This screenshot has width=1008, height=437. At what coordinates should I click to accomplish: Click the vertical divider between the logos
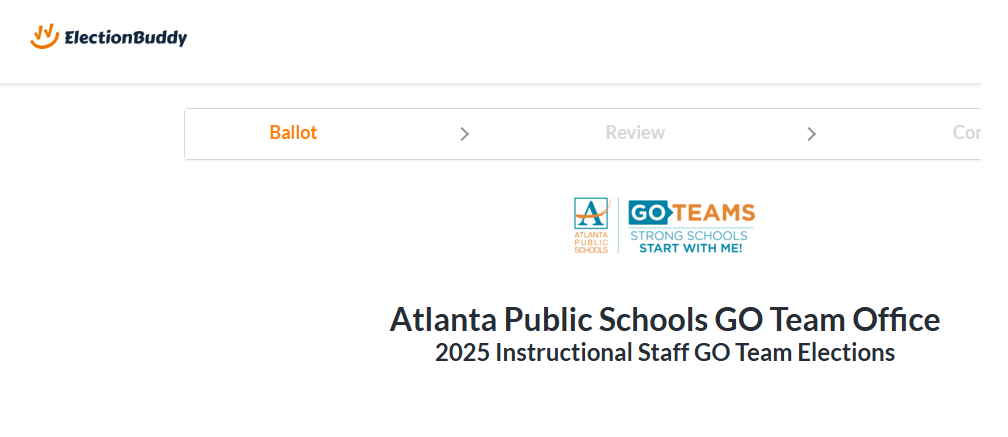click(x=618, y=225)
